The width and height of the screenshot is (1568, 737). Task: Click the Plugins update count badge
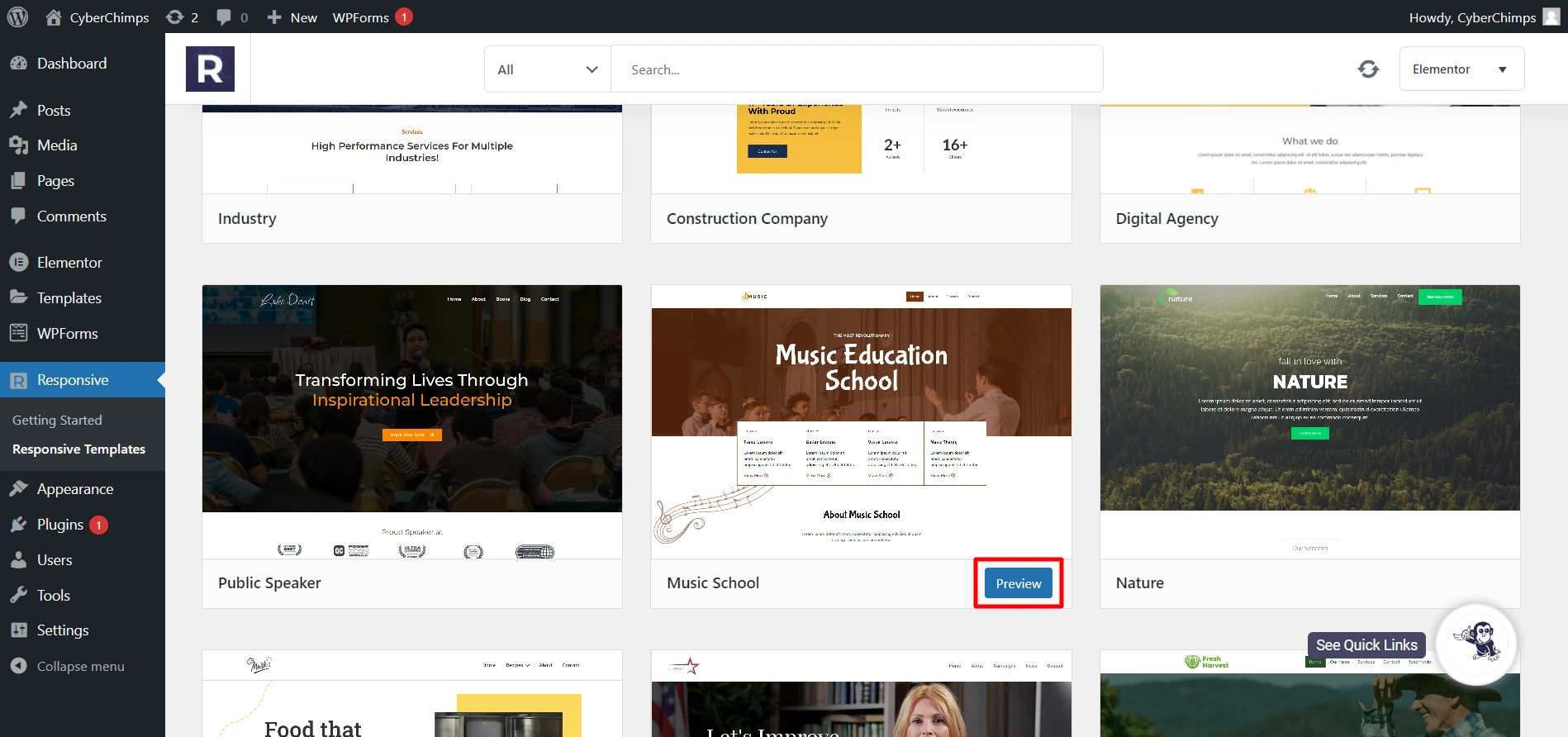[98, 525]
